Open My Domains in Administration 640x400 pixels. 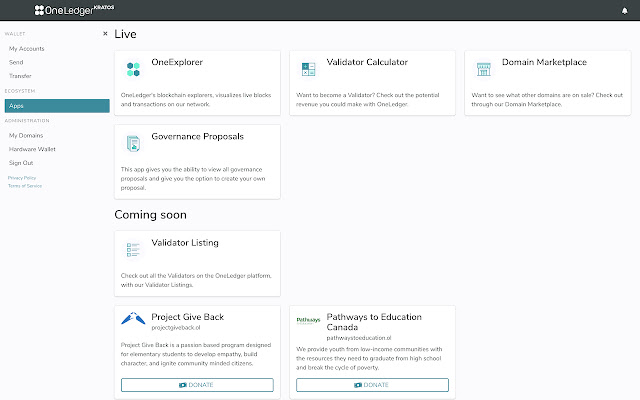[26, 136]
